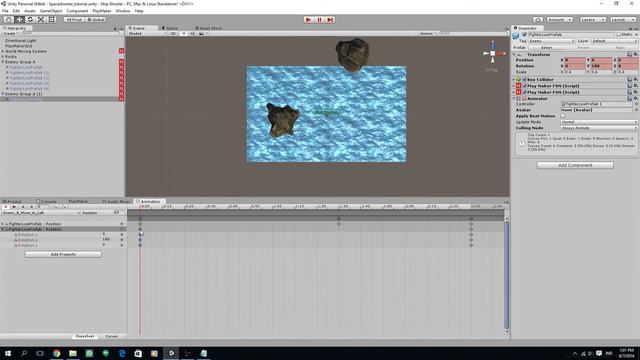Open the Layers dropdown
This screenshot has height=360, width=640.
(592, 19)
